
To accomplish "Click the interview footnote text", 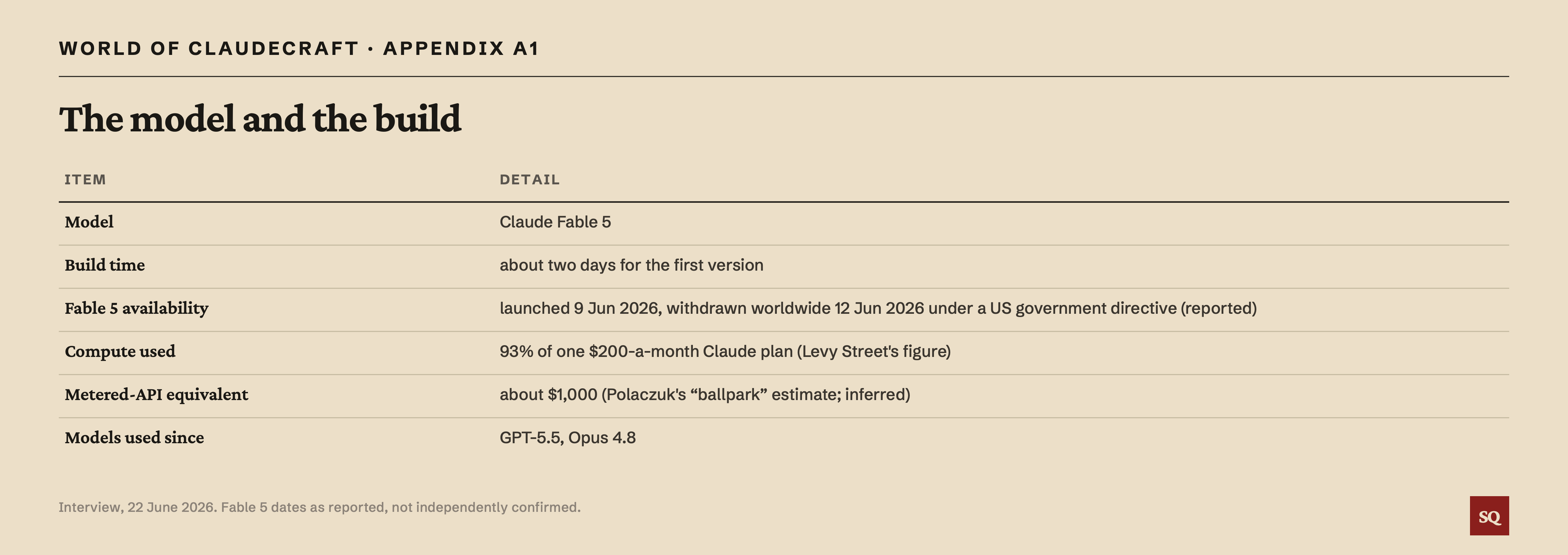I will tap(319, 507).
